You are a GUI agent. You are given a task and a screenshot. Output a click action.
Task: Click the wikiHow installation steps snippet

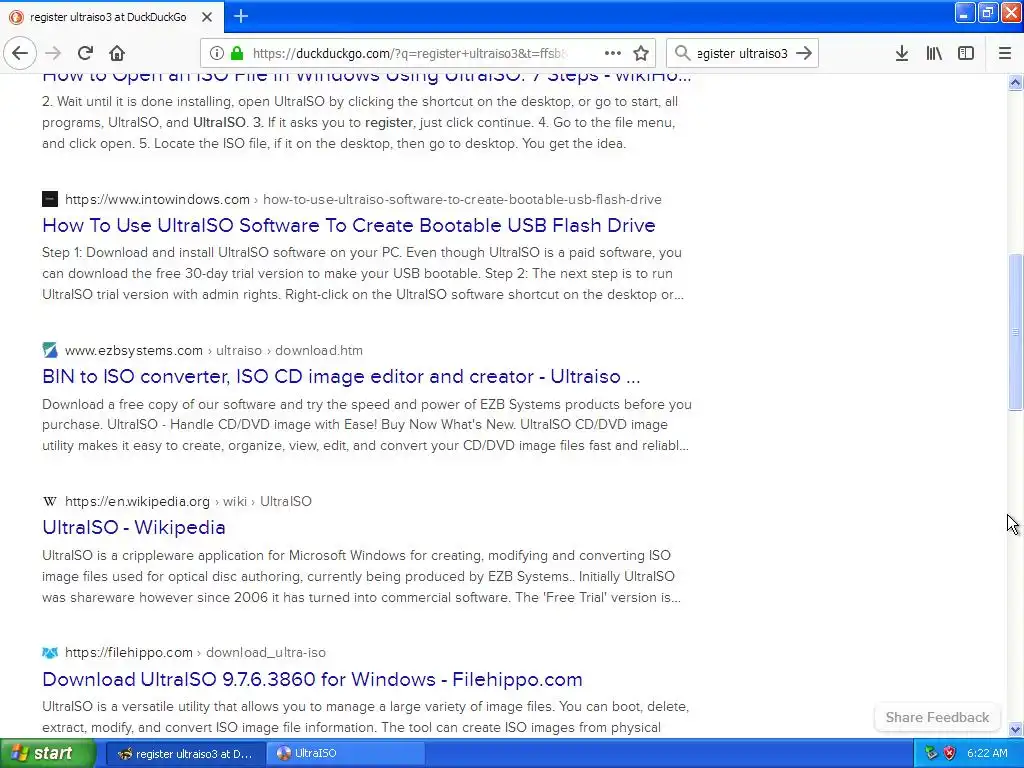360,122
